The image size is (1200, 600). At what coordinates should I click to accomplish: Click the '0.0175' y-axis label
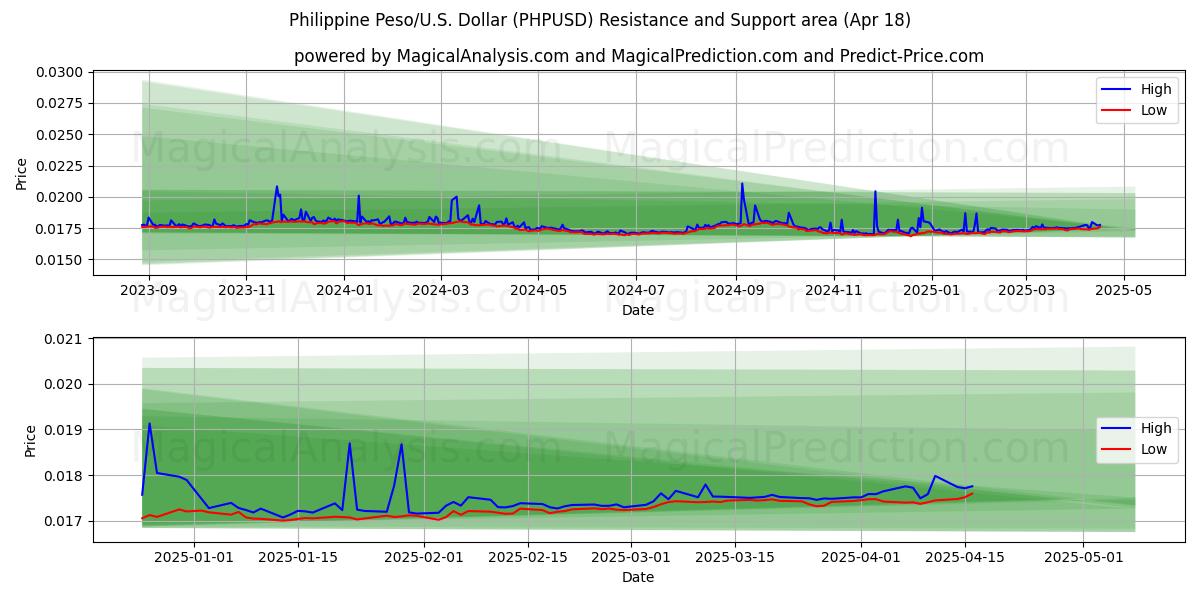tap(62, 229)
